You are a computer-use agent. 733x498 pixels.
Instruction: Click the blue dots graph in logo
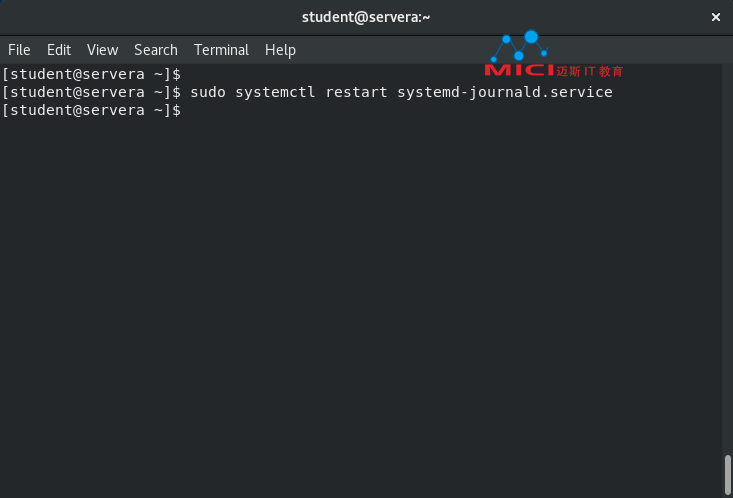click(x=519, y=46)
